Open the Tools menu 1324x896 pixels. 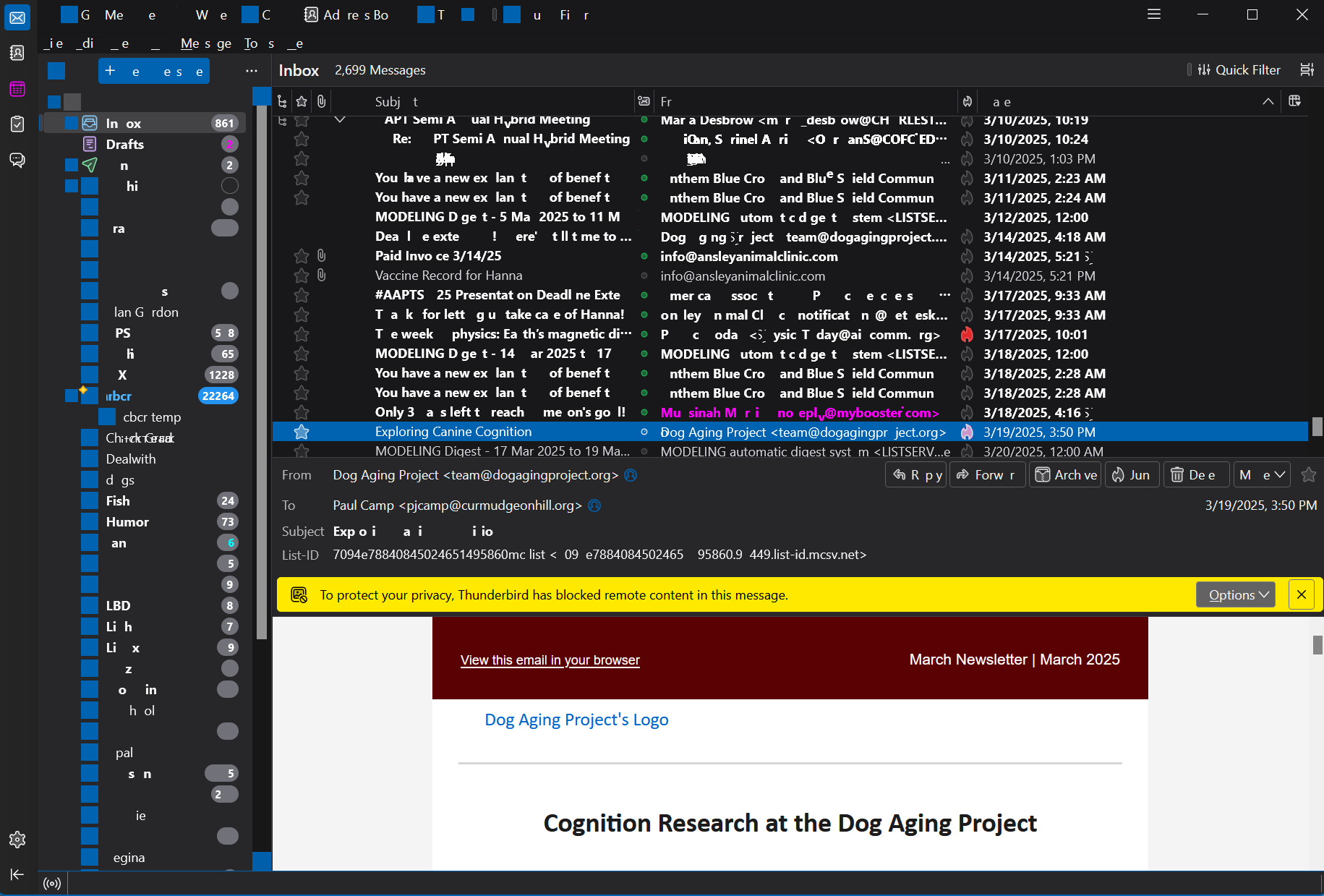[x=260, y=43]
